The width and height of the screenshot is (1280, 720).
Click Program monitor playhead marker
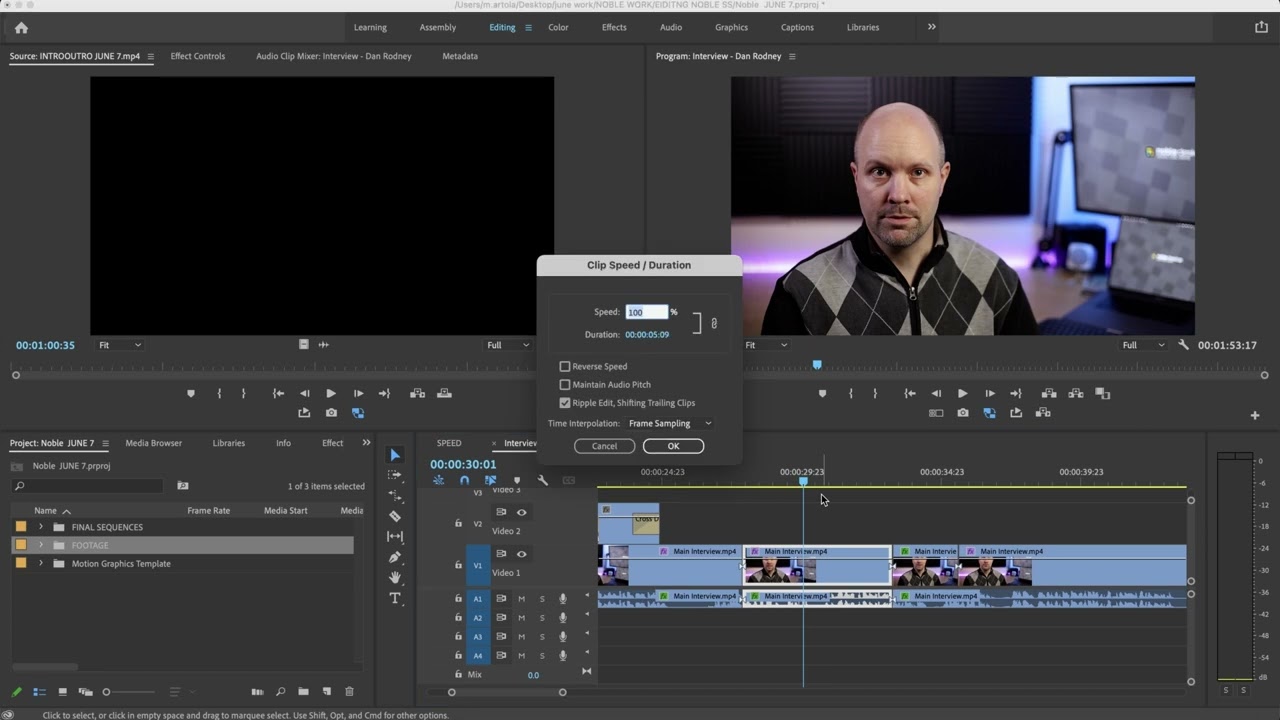(x=817, y=365)
